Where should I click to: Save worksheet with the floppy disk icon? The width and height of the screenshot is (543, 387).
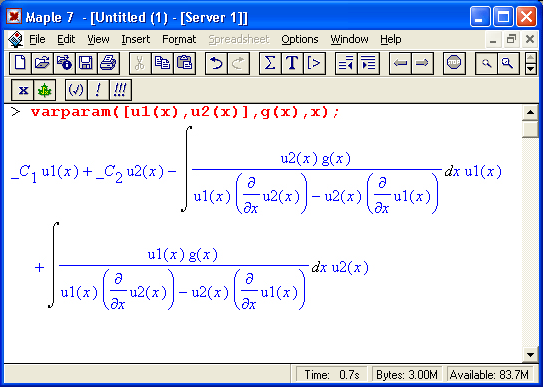pos(86,63)
